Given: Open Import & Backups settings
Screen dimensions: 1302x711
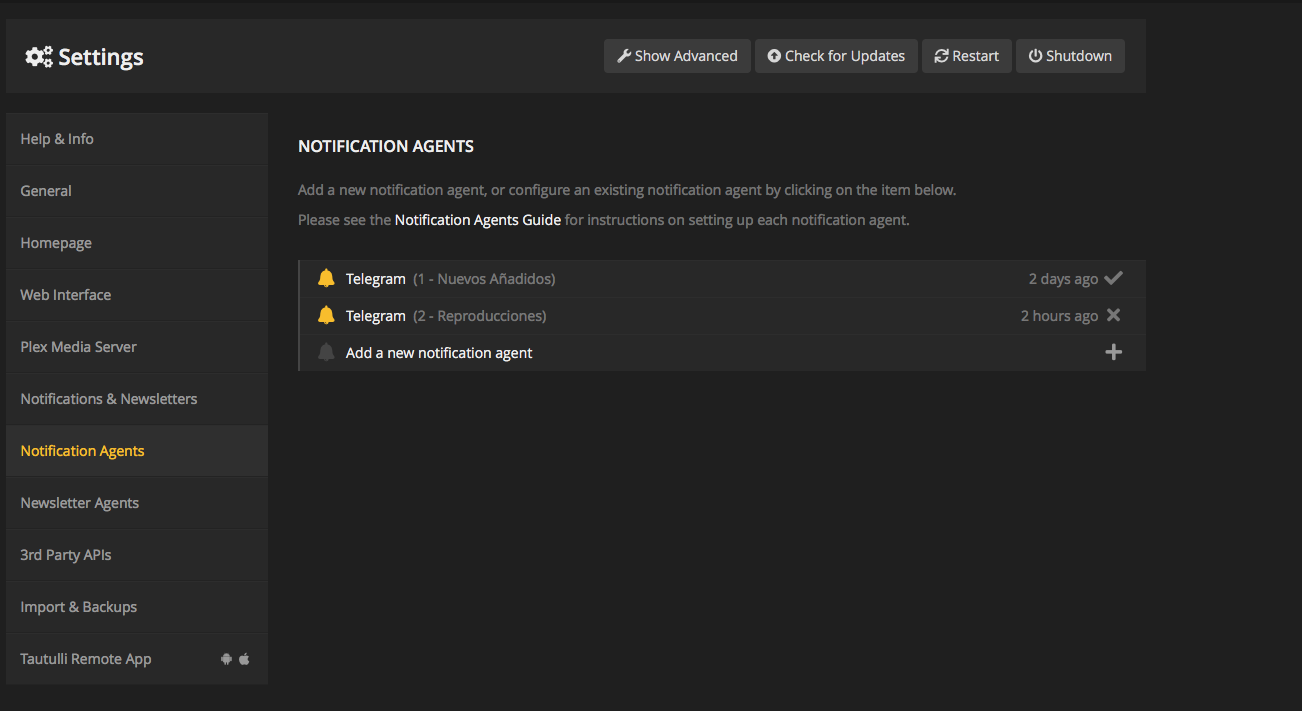Looking at the screenshot, I should point(79,607).
